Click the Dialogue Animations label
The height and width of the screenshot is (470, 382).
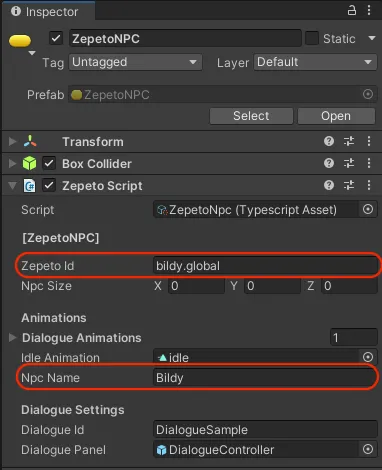click(x=82, y=338)
